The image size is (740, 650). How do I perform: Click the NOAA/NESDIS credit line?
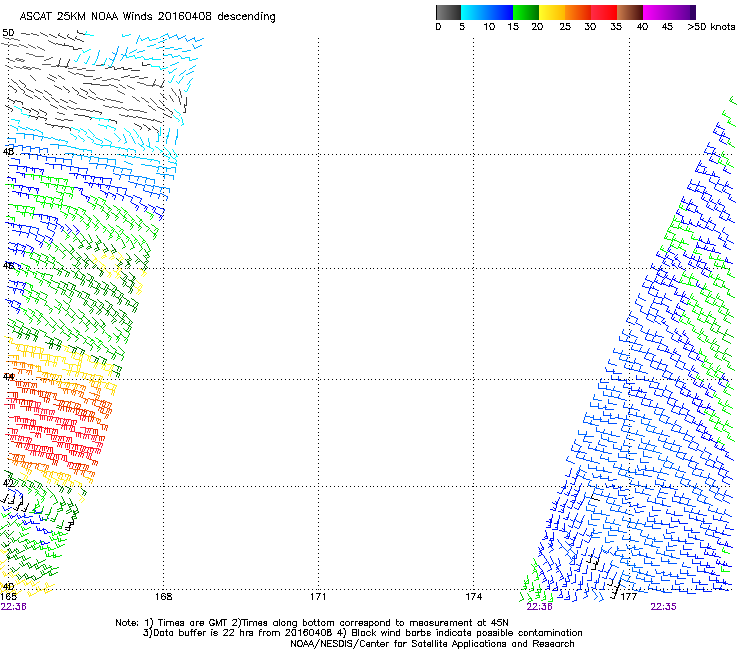pos(432,644)
